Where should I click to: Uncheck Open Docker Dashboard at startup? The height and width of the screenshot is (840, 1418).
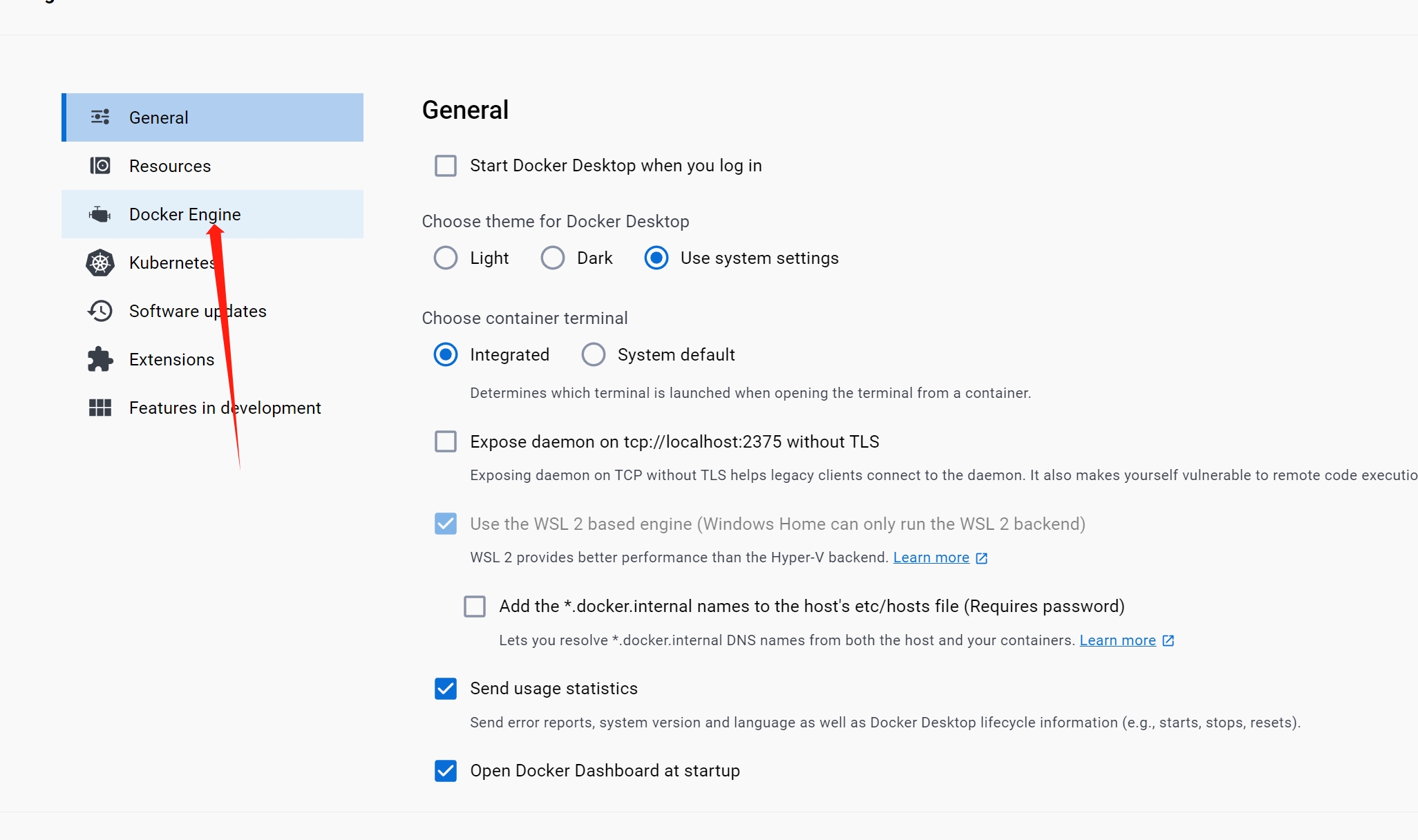point(446,771)
